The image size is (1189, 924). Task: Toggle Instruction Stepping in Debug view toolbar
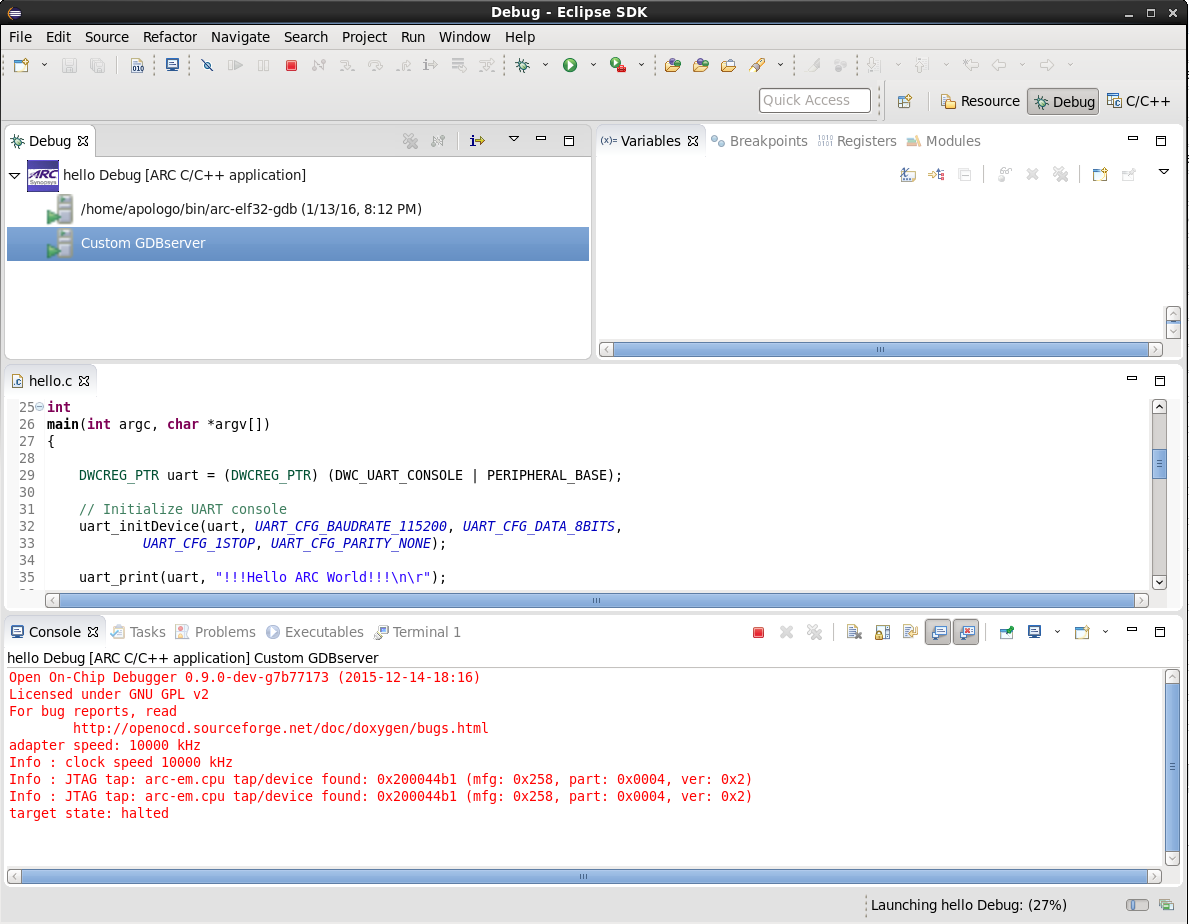coord(477,141)
